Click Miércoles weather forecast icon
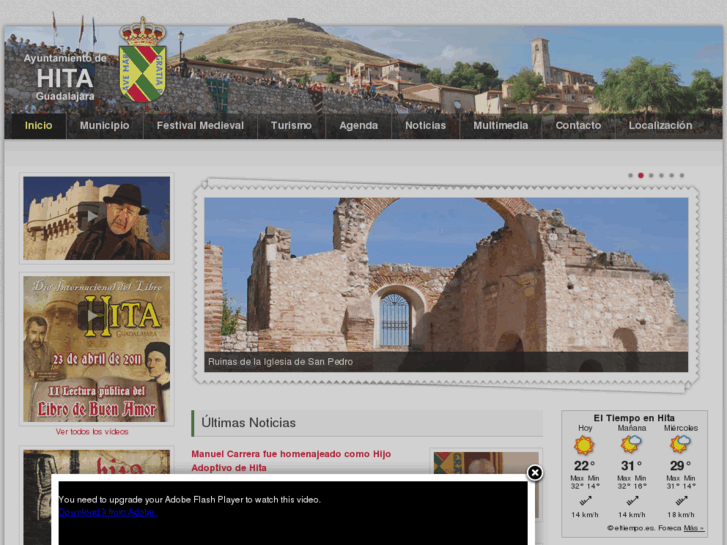Image resolution: width=727 pixels, height=545 pixels. [680, 445]
